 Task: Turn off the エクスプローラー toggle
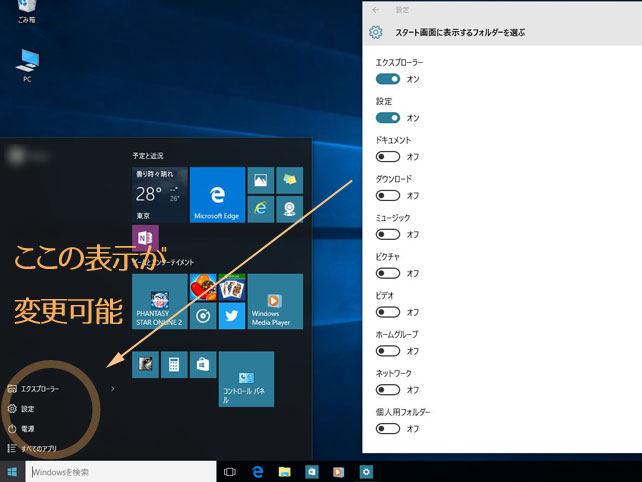click(387, 79)
